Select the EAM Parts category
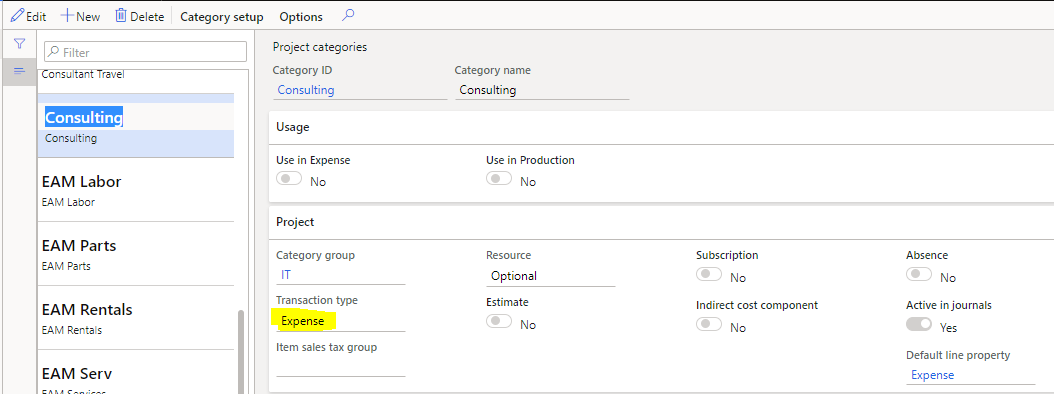 coord(136,254)
